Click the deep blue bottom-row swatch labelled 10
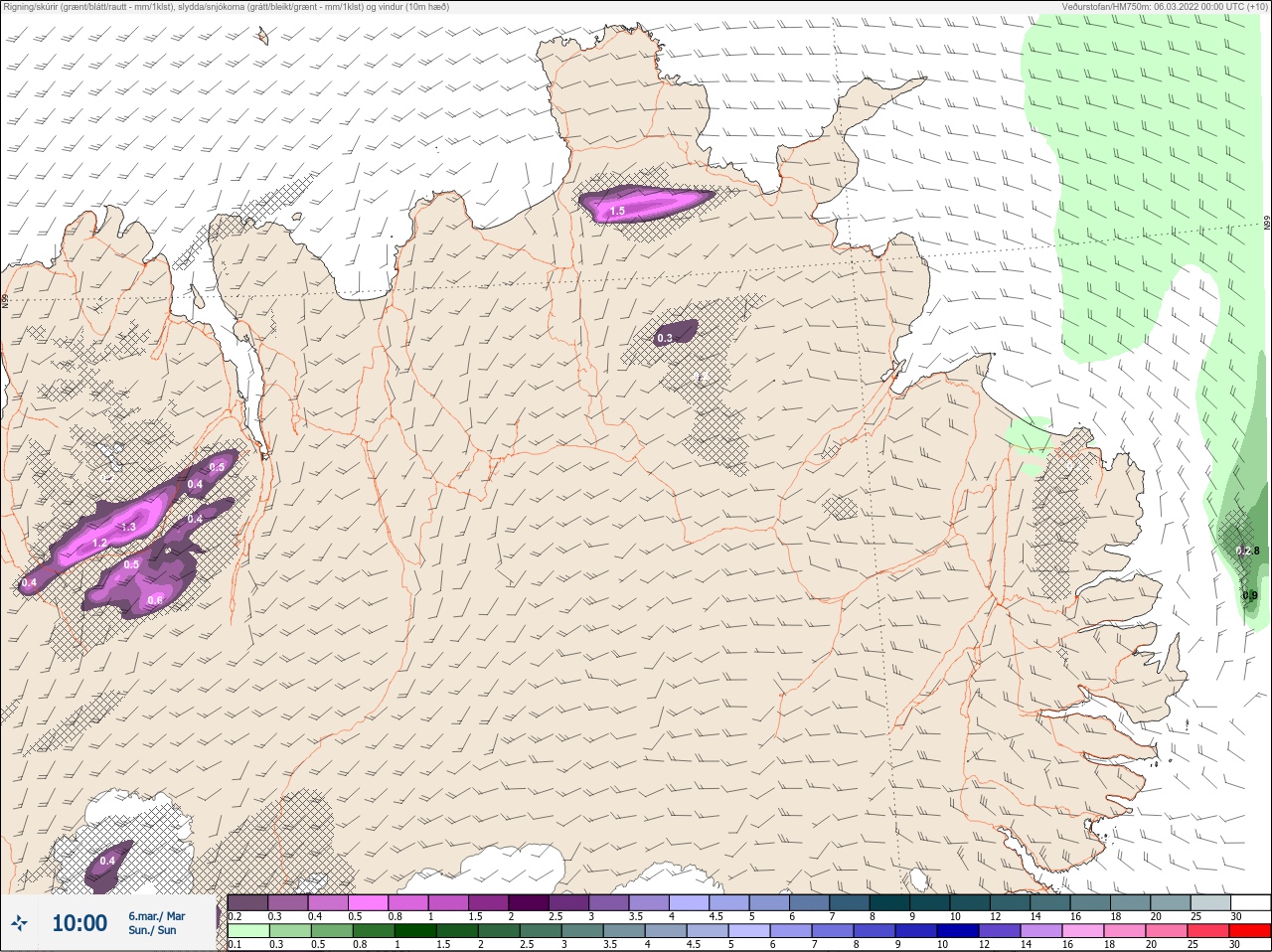 (x=958, y=931)
